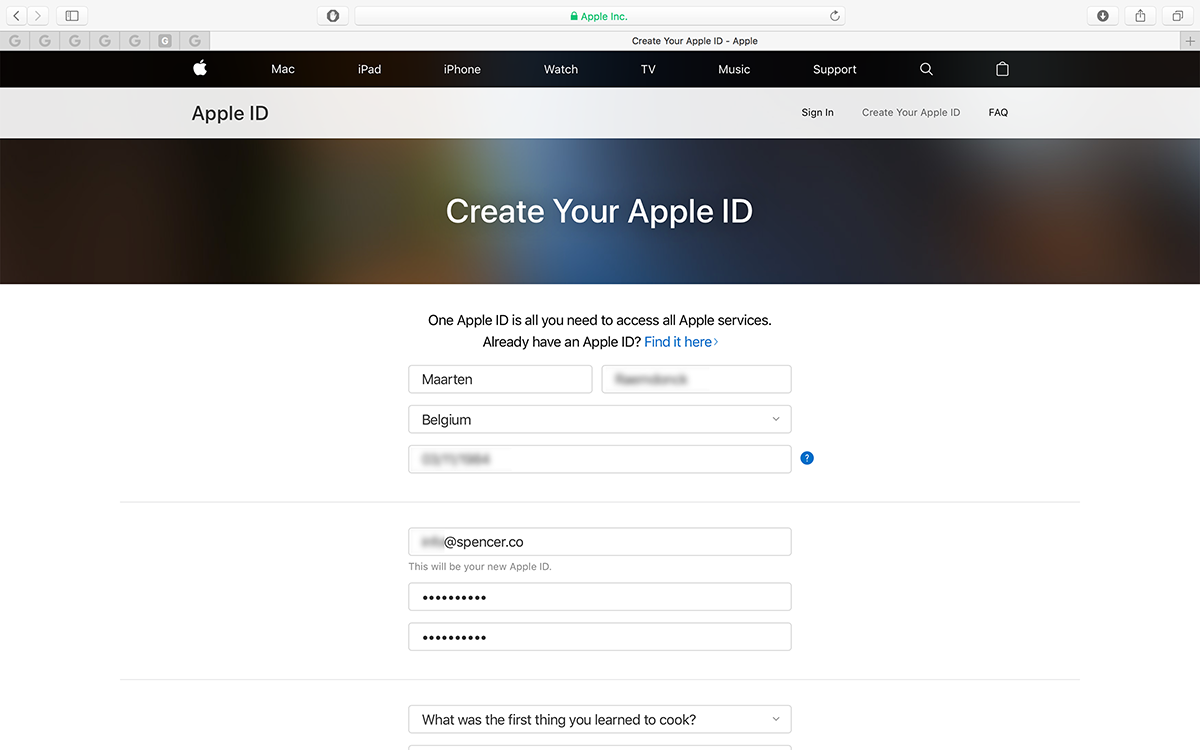1200x750 pixels.
Task: Click the email address input field
Action: pyautogui.click(x=599, y=541)
